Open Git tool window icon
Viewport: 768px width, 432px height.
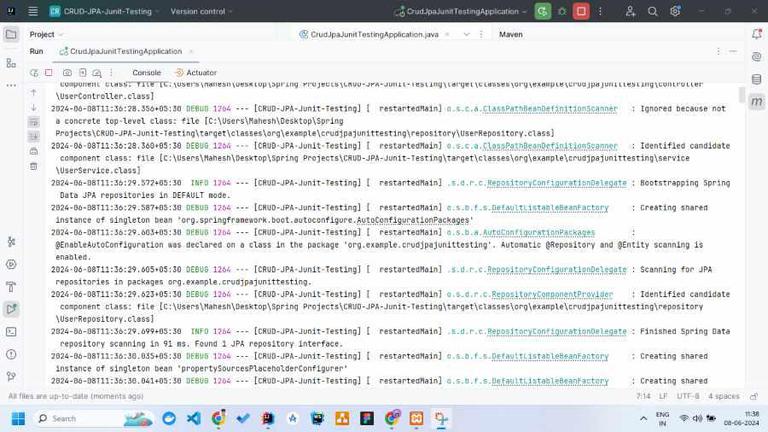[x=11, y=376]
